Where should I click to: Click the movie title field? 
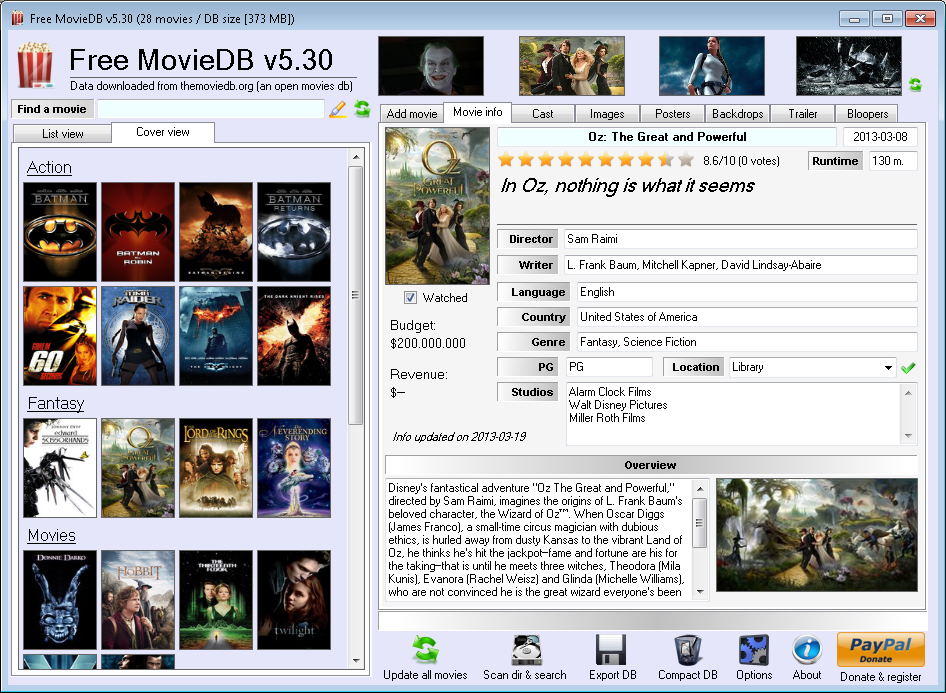tap(667, 137)
